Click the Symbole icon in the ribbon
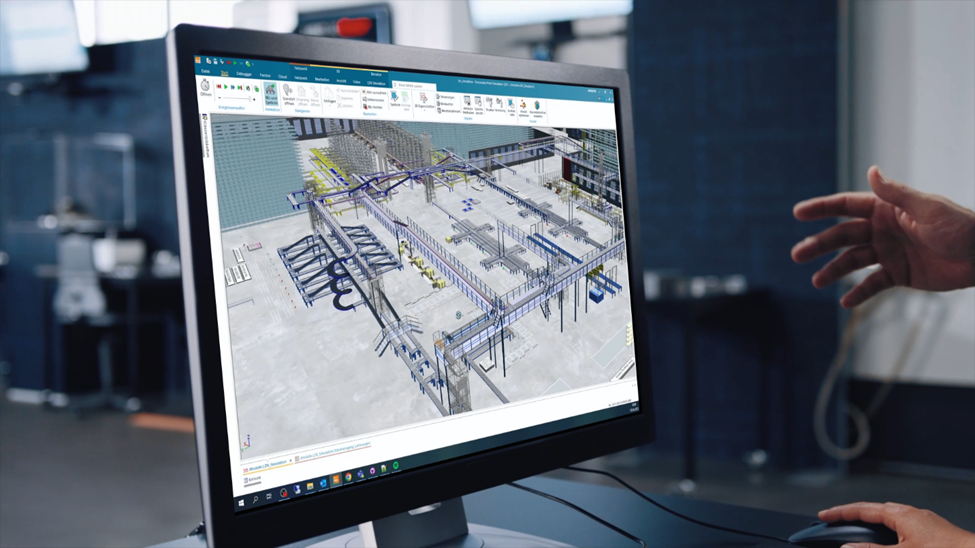This screenshot has width=975, height=548. tap(395, 98)
